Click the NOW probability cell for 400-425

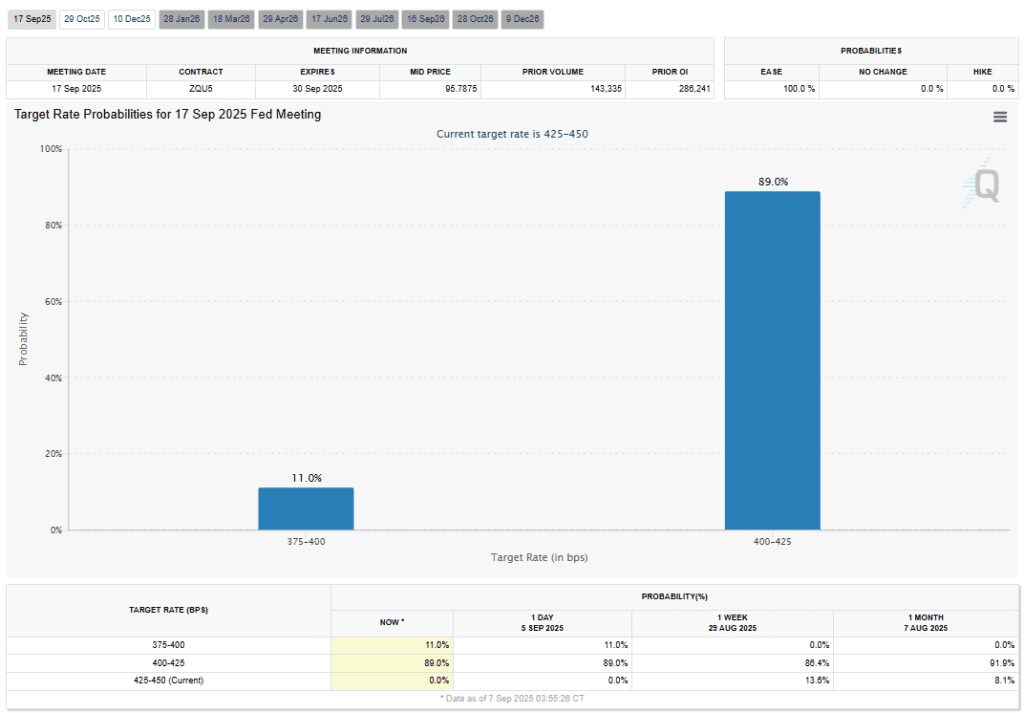[392, 663]
